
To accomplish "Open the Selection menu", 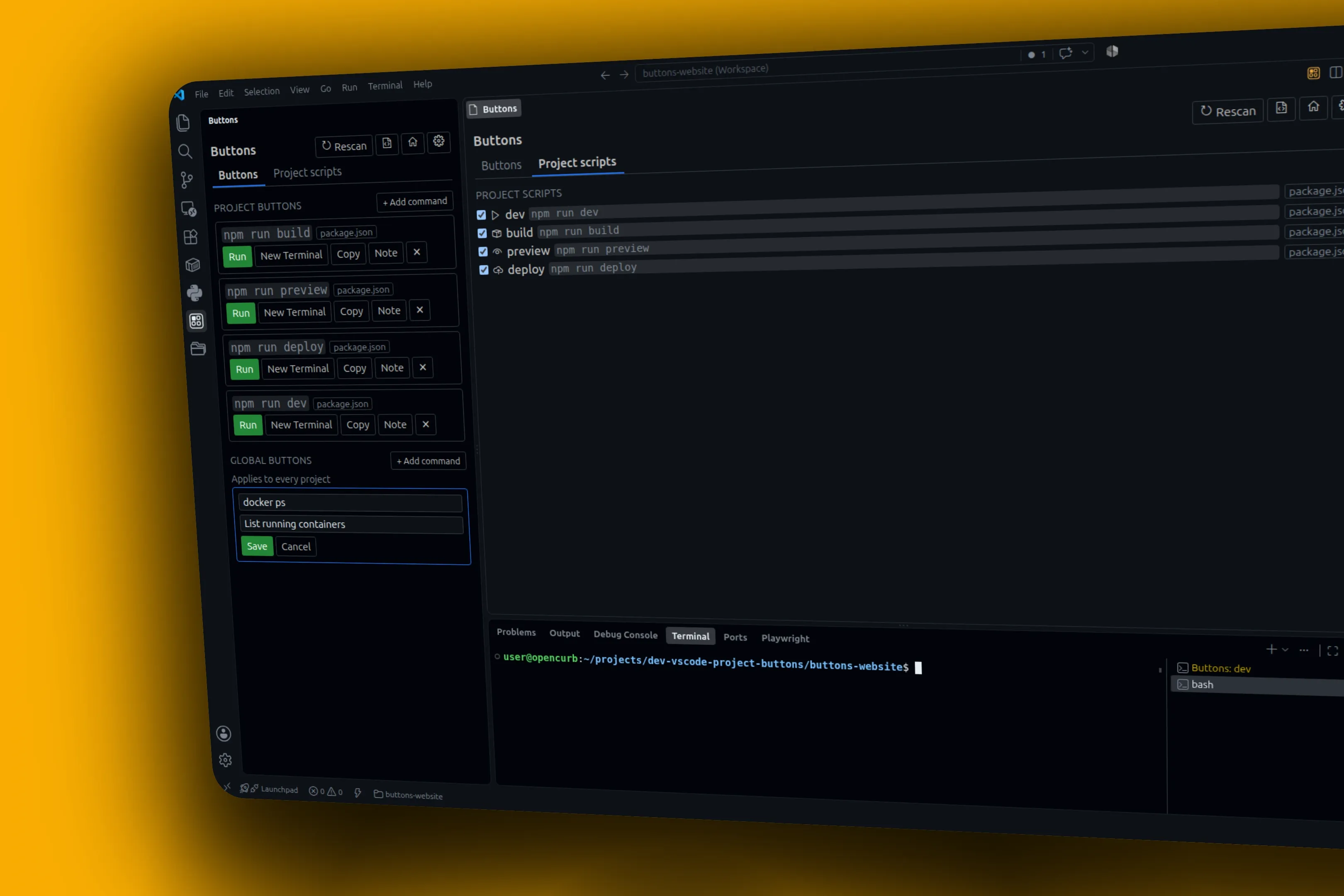I will click(x=262, y=91).
